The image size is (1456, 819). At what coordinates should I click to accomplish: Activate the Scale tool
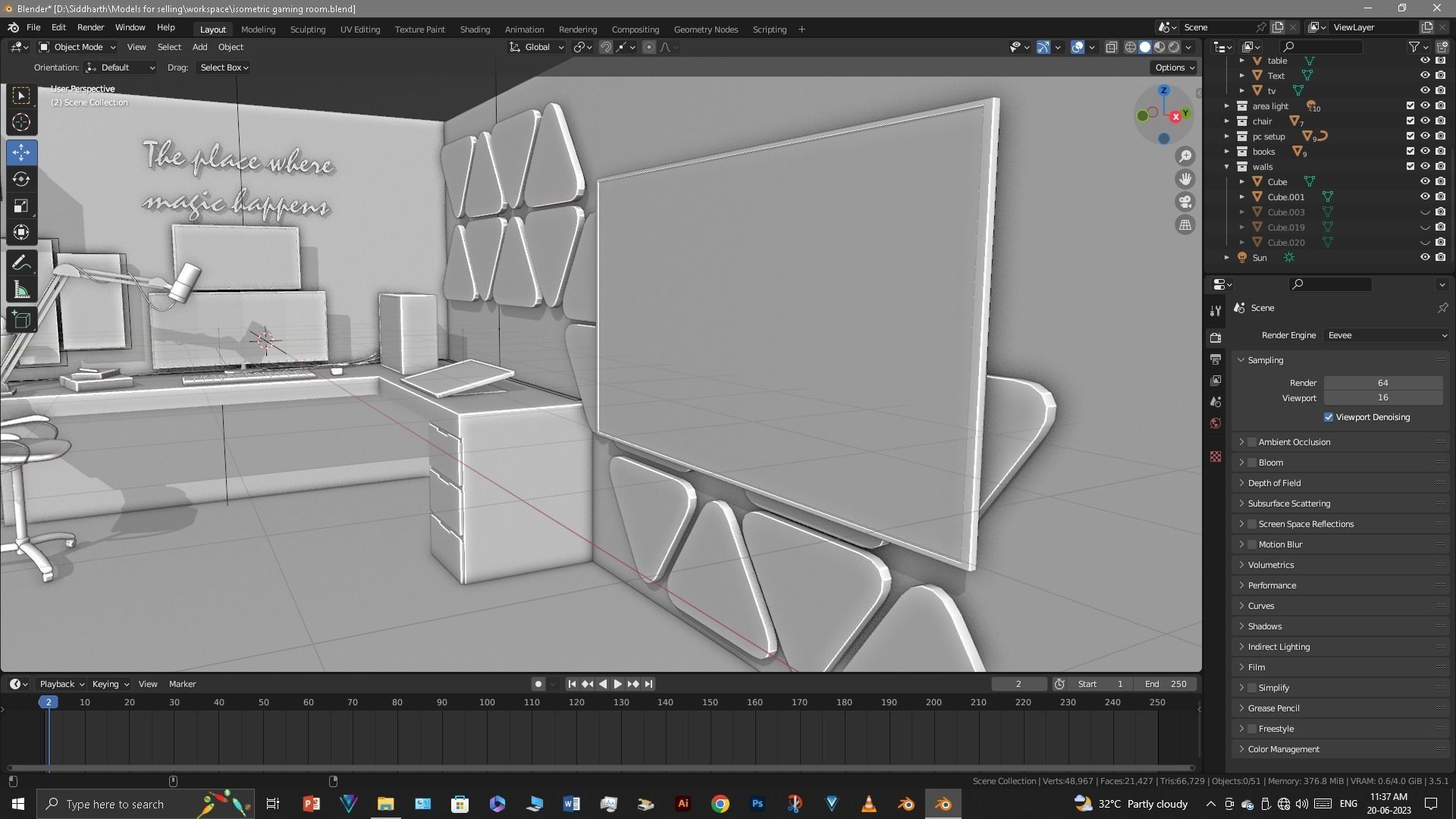[21, 206]
